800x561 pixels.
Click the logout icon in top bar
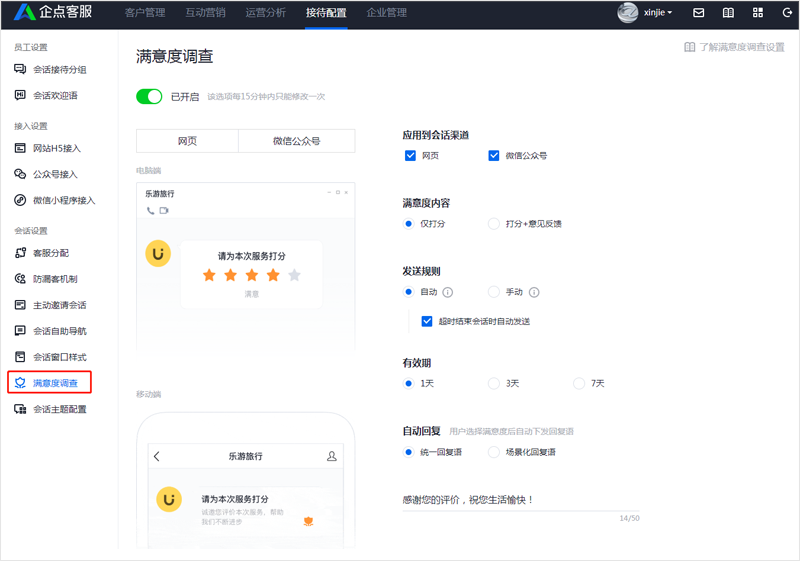pos(787,13)
